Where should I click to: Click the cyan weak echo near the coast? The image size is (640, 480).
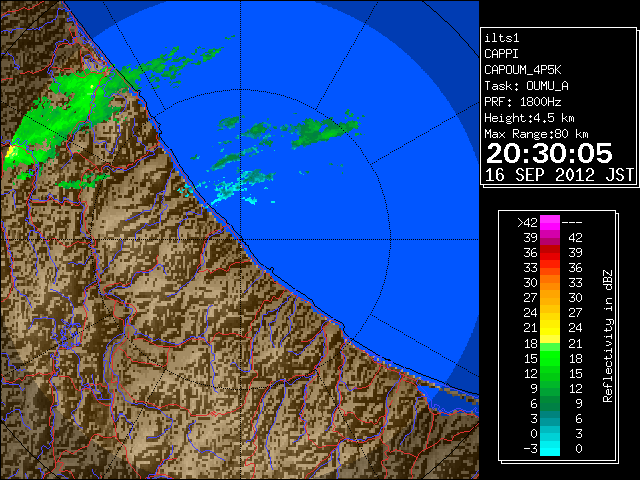coord(226,193)
